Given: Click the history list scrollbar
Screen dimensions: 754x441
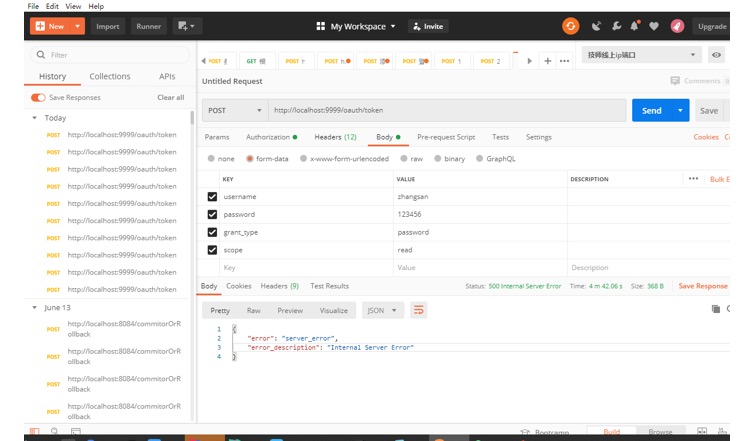Looking at the screenshot, I should coord(192,118).
